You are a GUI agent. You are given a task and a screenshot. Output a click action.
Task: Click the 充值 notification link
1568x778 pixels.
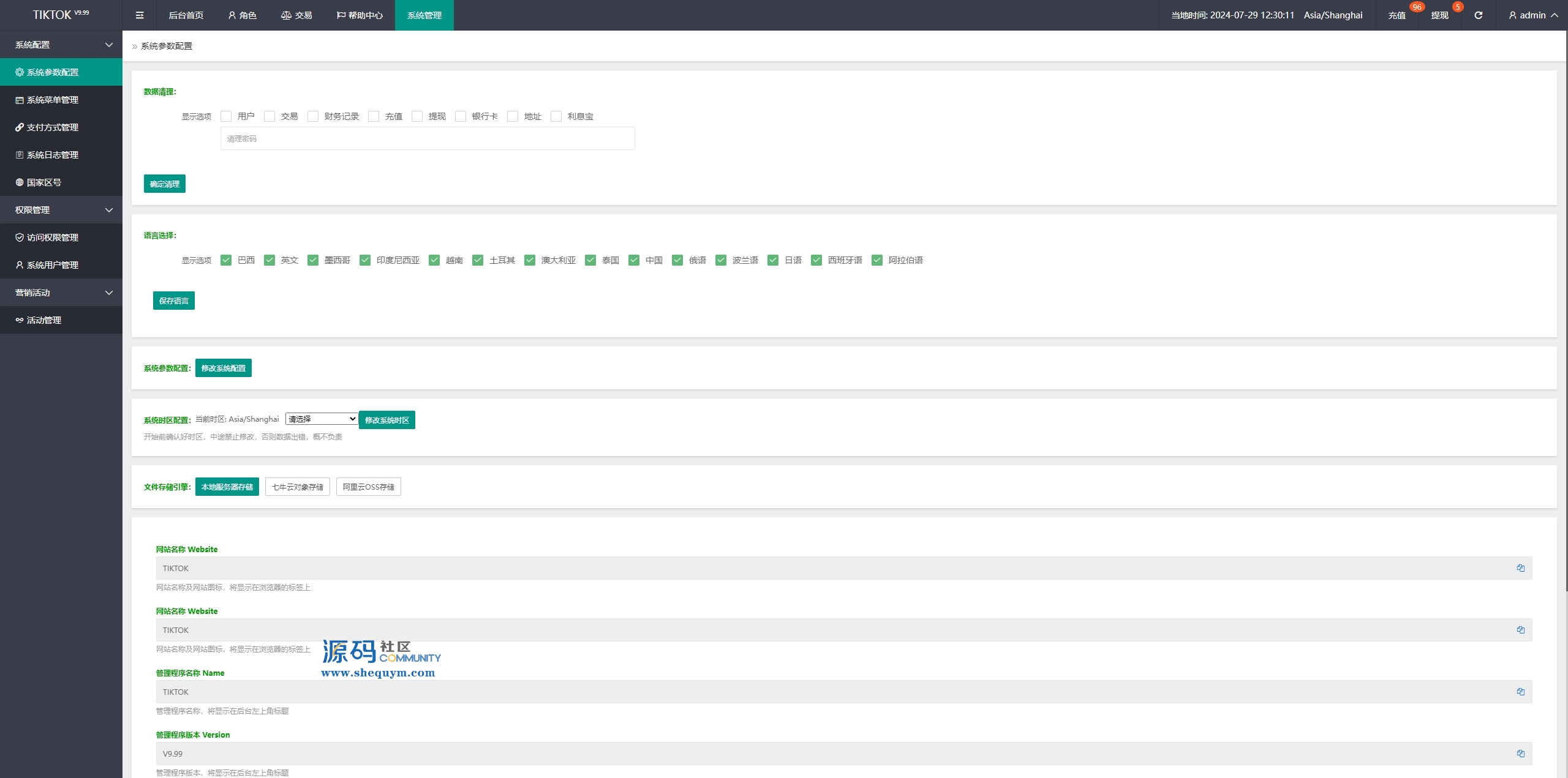(x=1397, y=15)
